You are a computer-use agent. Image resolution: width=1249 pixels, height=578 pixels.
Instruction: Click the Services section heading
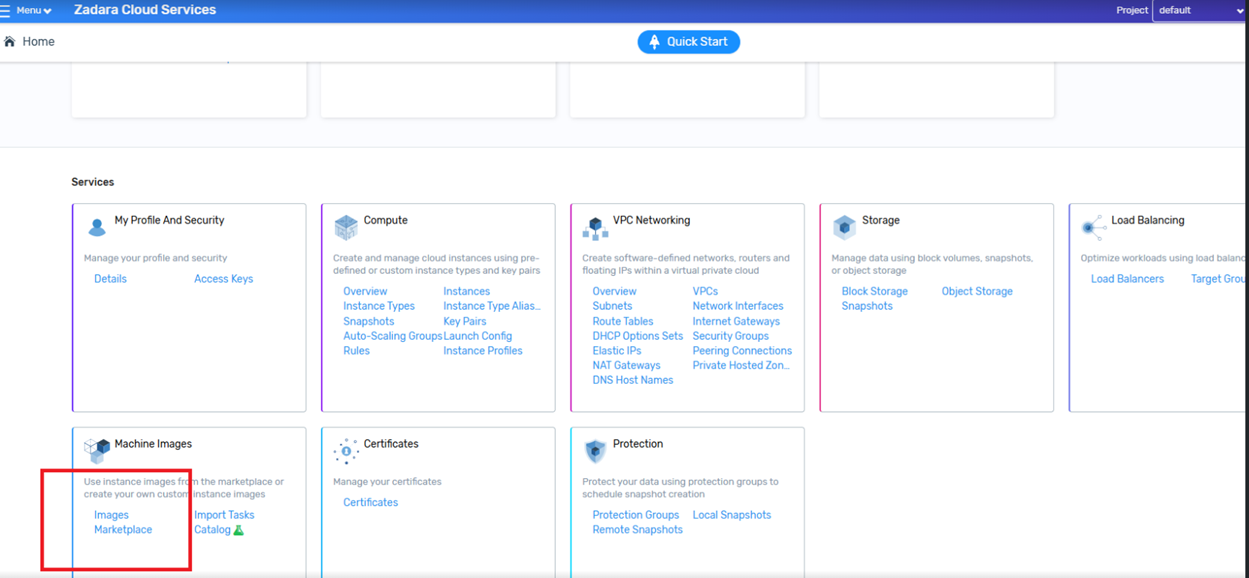point(93,182)
